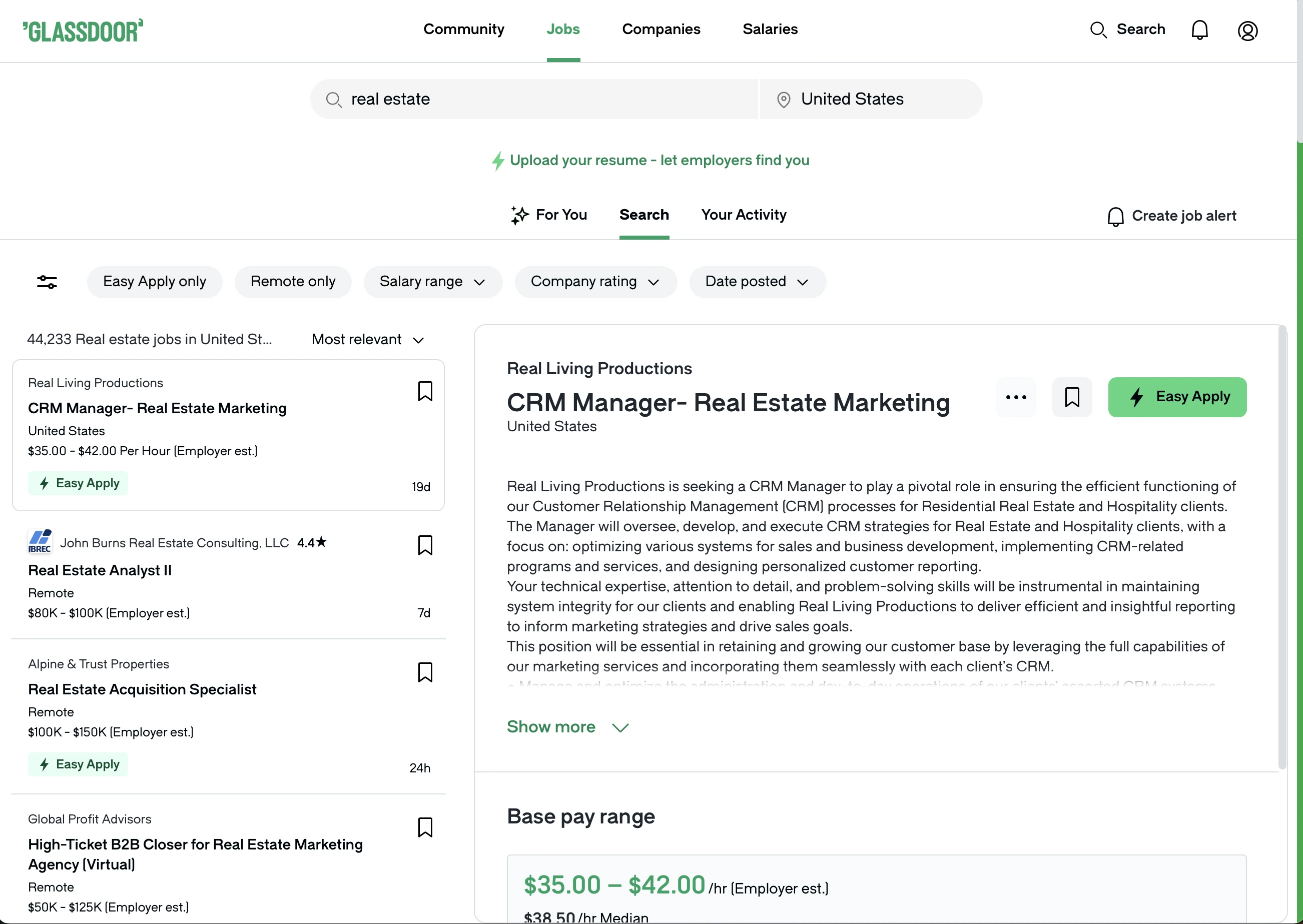Bookmark the Real Estate Analyst II job
The image size is (1303, 924).
[424, 545]
